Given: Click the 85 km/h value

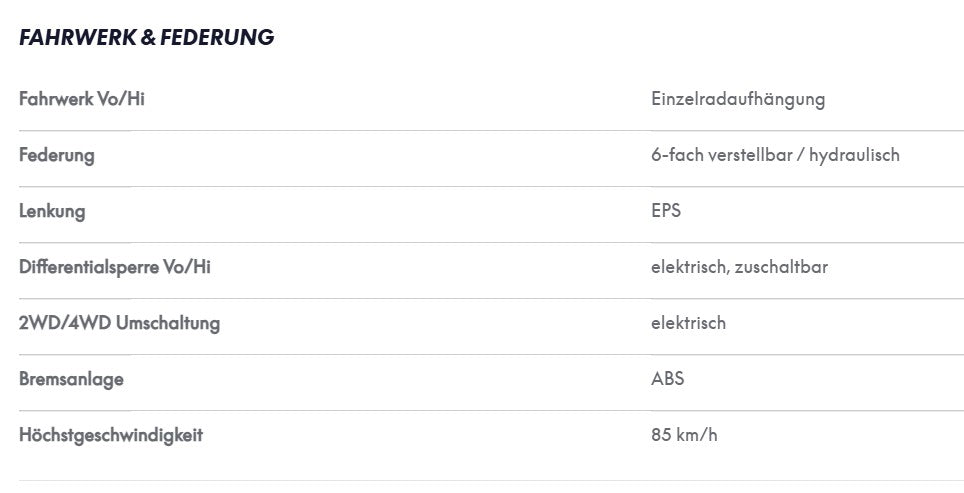Looking at the screenshot, I should point(684,435).
